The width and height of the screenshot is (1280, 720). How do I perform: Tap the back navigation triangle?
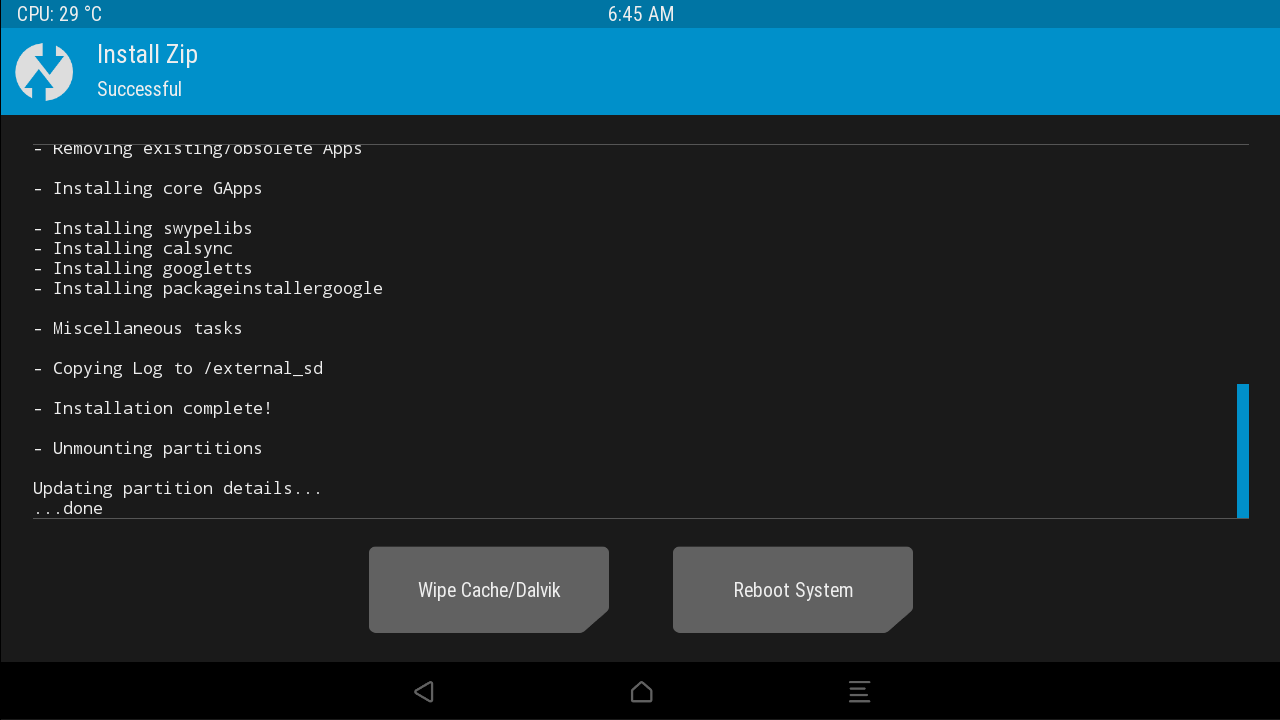point(424,691)
